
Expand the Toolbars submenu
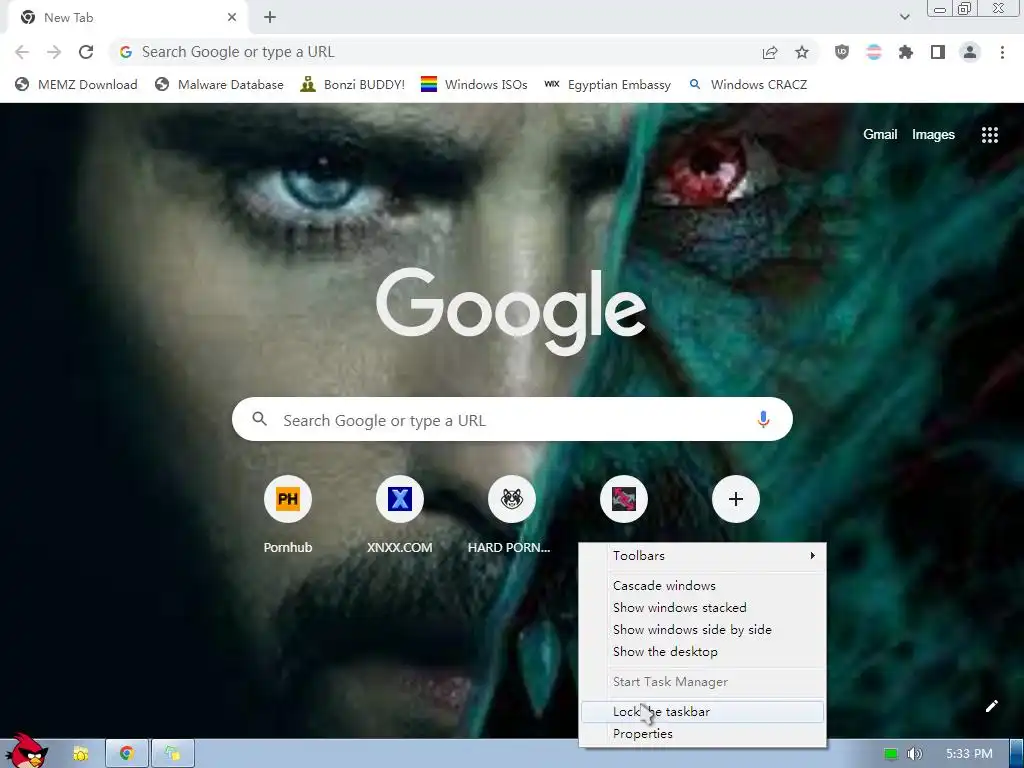tap(703, 556)
